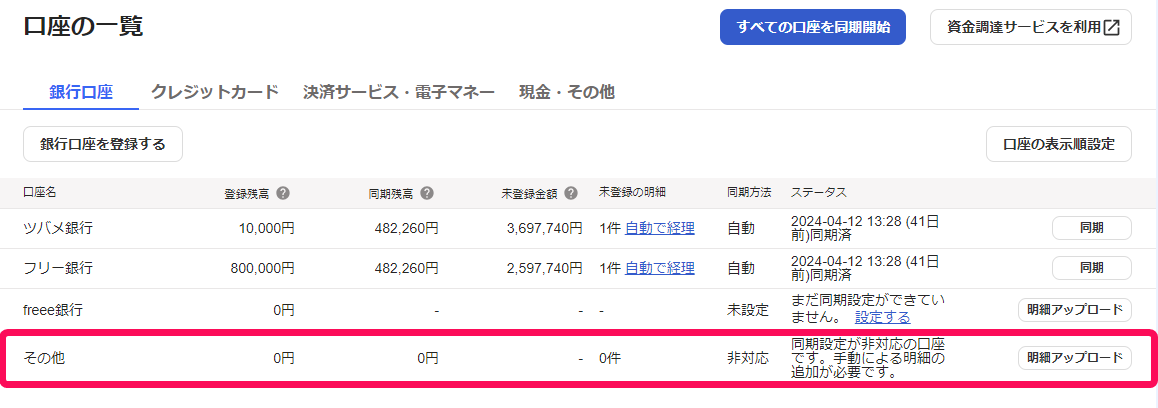Select ツバメ銀行 account name
Image resolution: width=1158 pixels, height=408 pixels.
click(58, 228)
